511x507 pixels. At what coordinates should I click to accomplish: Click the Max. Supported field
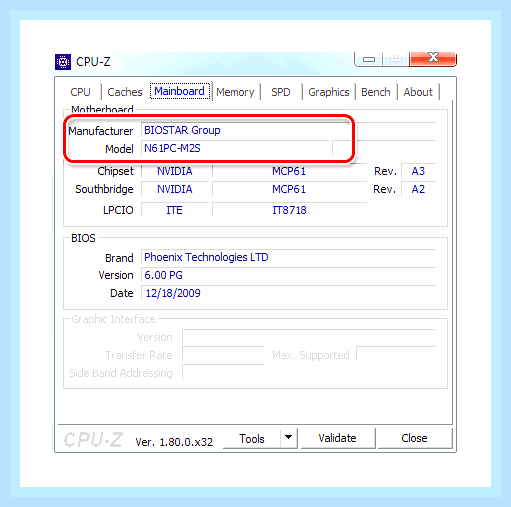[x=396, y=355]
